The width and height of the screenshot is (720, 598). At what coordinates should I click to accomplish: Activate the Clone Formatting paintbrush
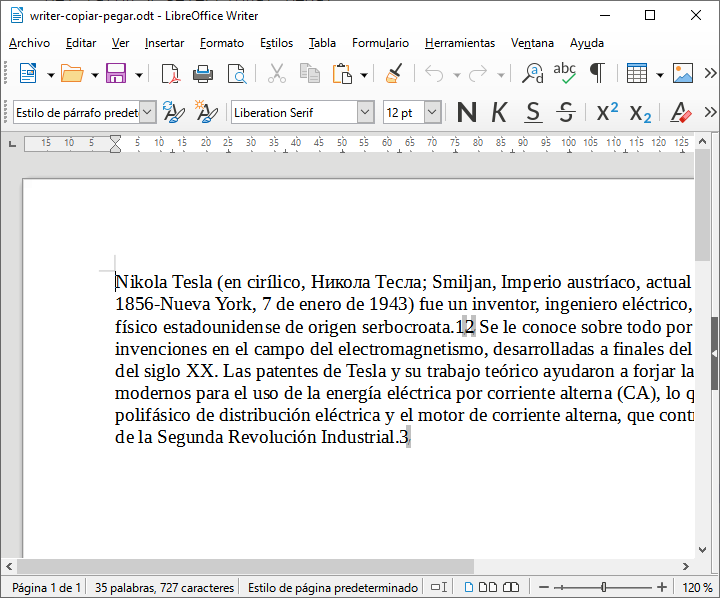coord(394,73)
